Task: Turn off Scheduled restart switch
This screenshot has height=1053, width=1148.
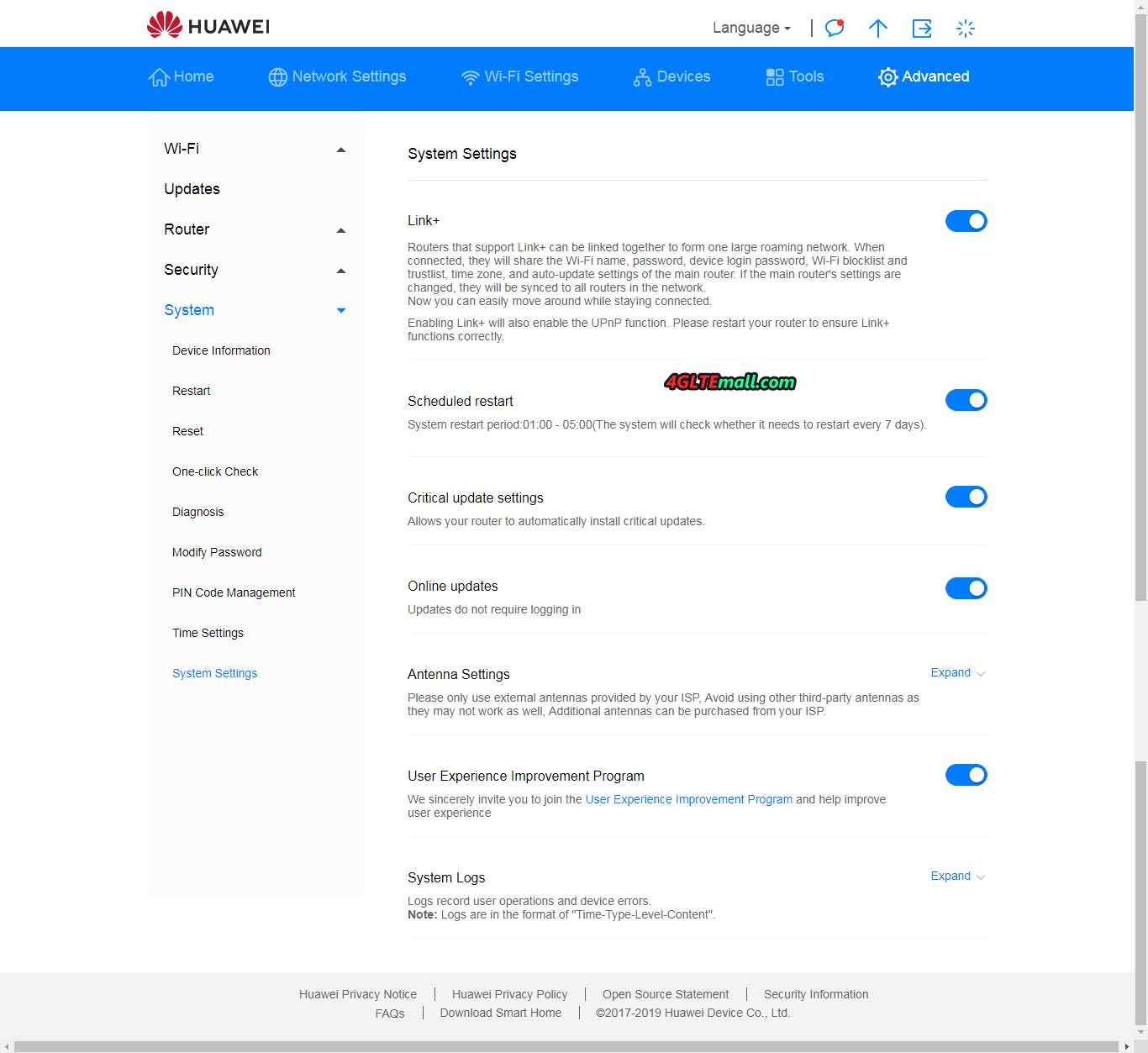Action: pos(966,400)
